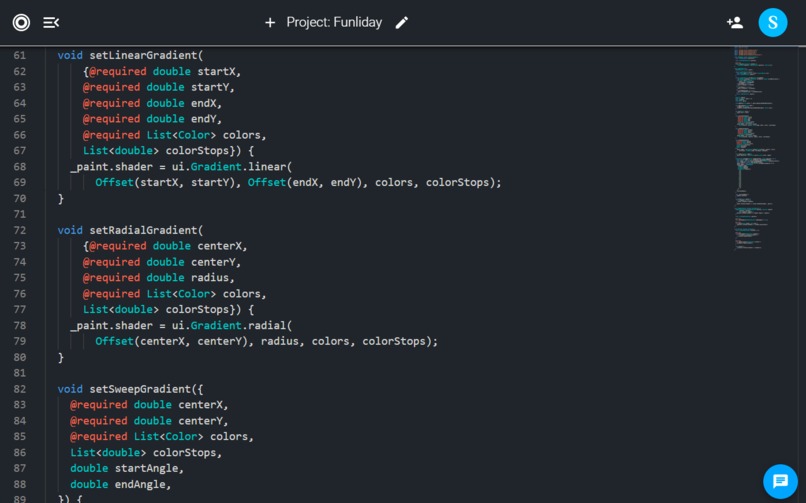Click Offset(centerX, centerY) on line 79
Viewport: 806px width, 503px height.
tap(174, 341)
